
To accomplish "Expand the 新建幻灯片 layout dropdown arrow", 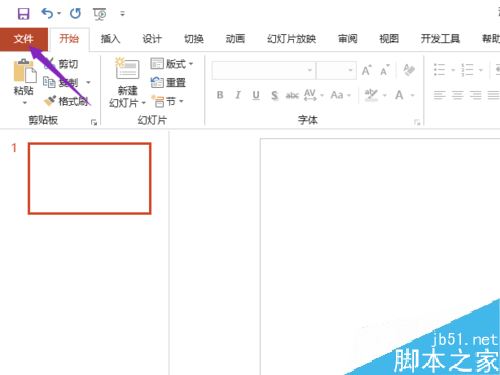I will coord(144,103).
